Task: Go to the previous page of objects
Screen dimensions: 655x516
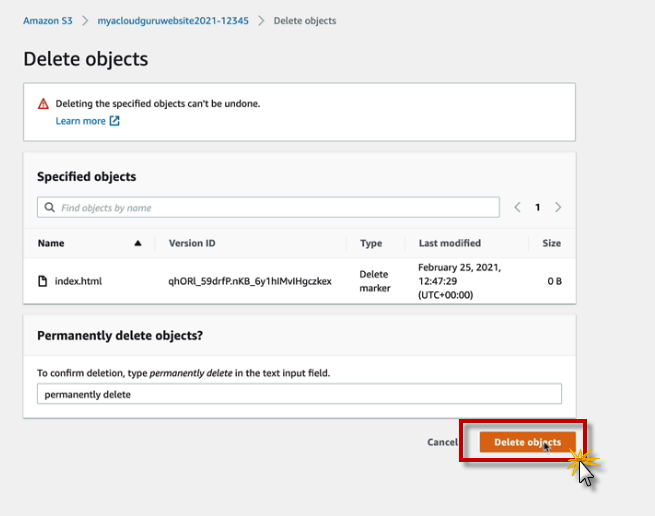Action: 517,208
